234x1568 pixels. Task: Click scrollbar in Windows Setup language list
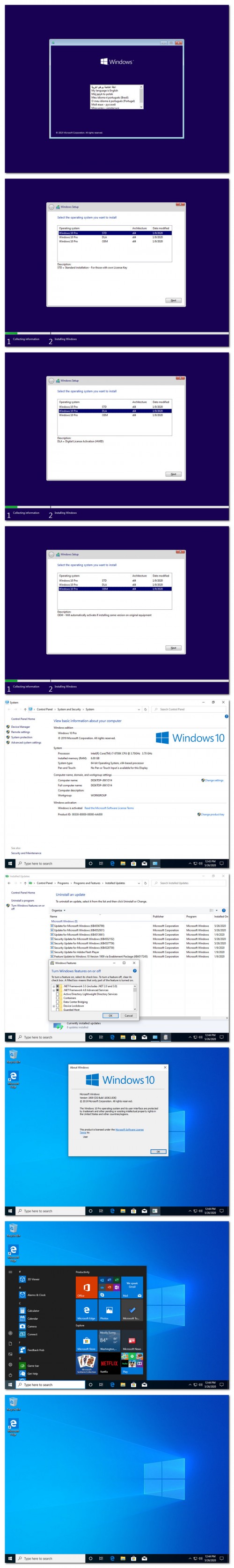point(142,97)
